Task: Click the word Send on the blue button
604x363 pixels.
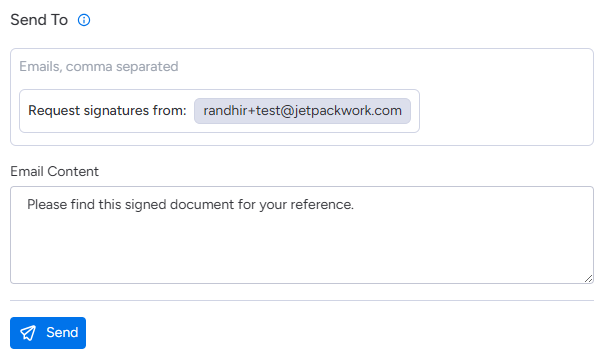Action: (62, 333)
